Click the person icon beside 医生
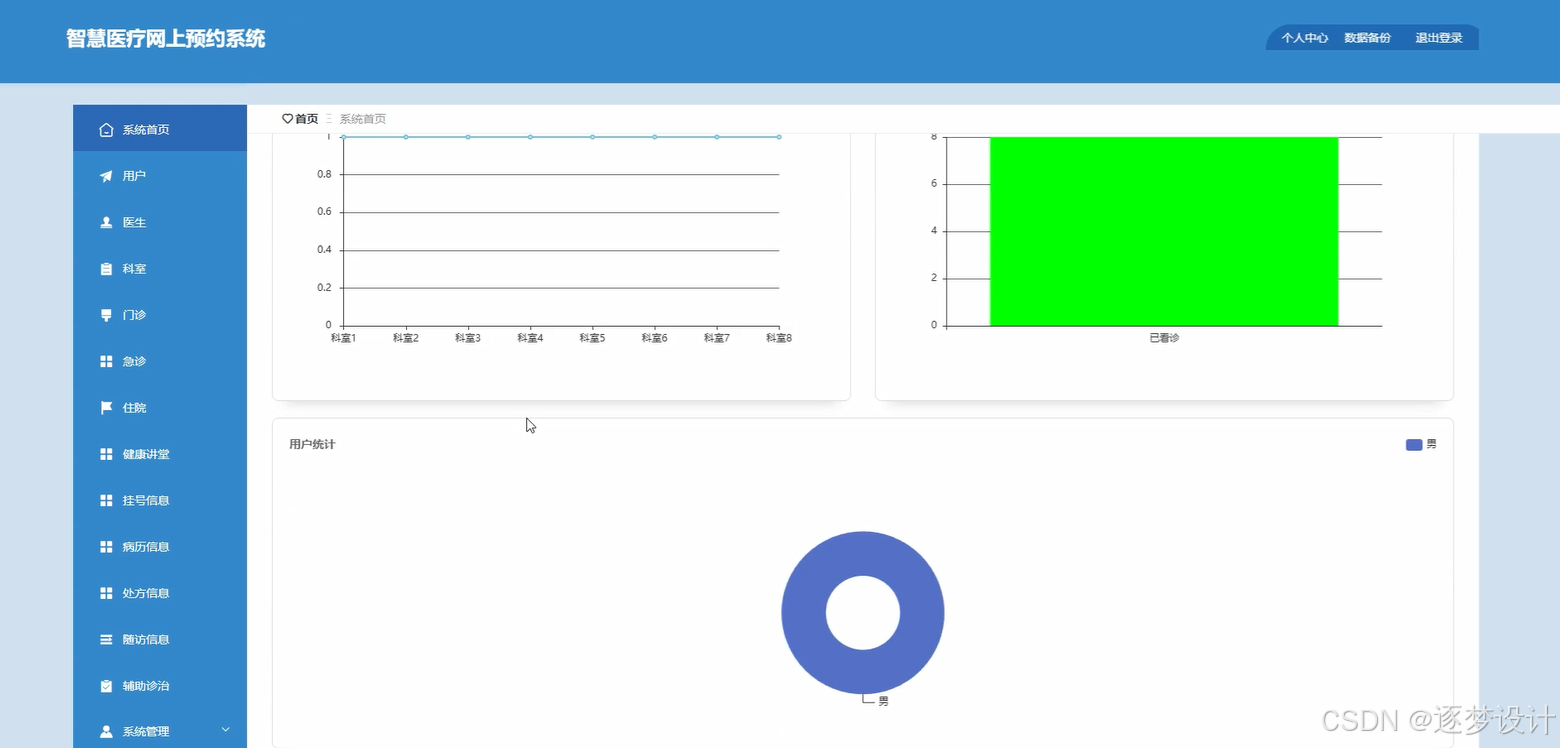 [x=106, y=223]
